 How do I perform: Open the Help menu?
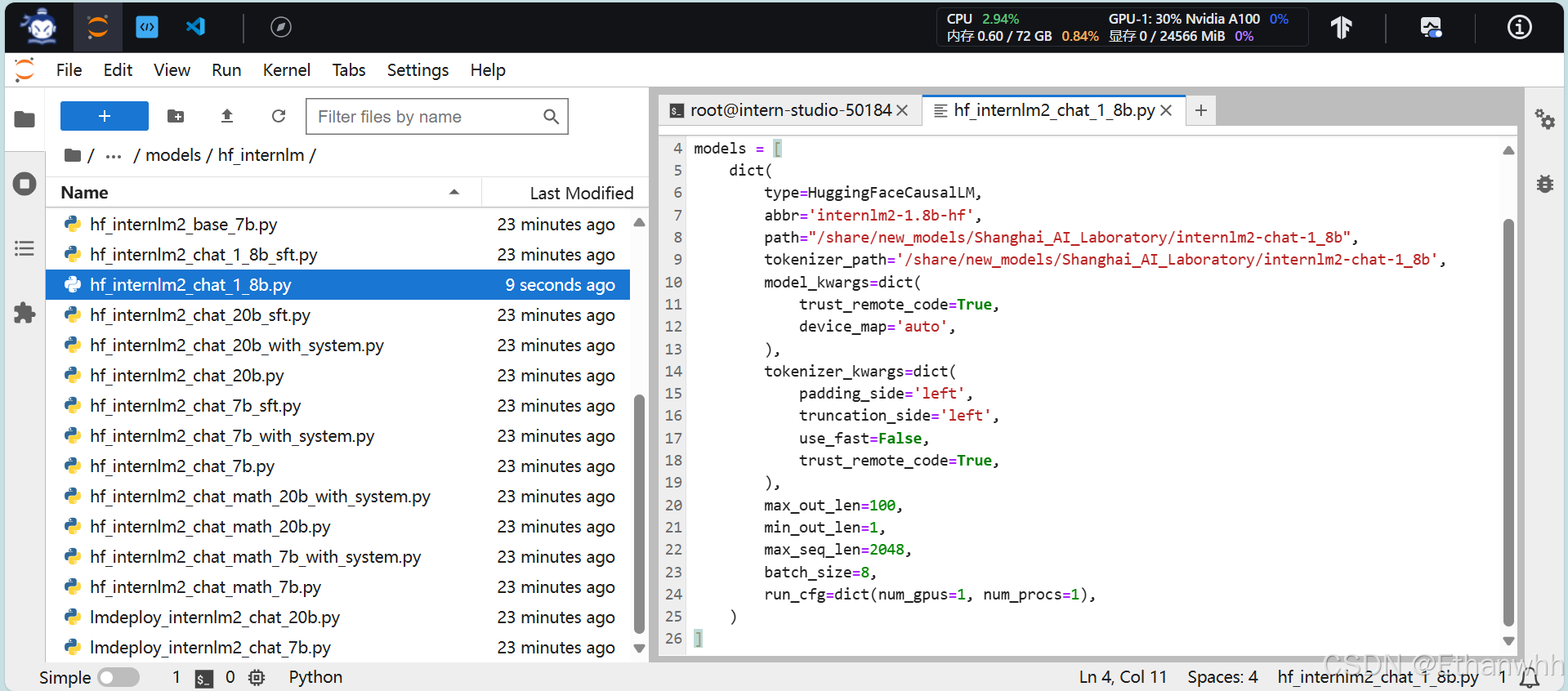click(x=488, y=70)
